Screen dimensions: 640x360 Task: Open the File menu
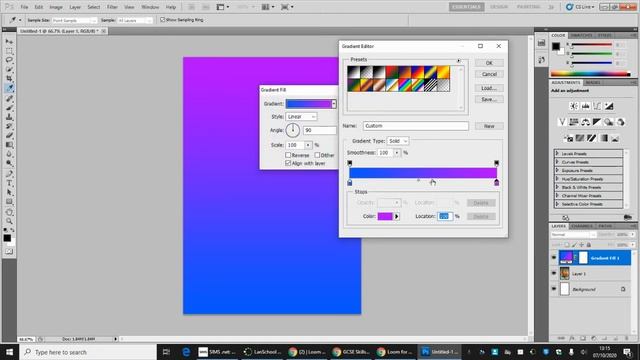click(x=24, y=7)
